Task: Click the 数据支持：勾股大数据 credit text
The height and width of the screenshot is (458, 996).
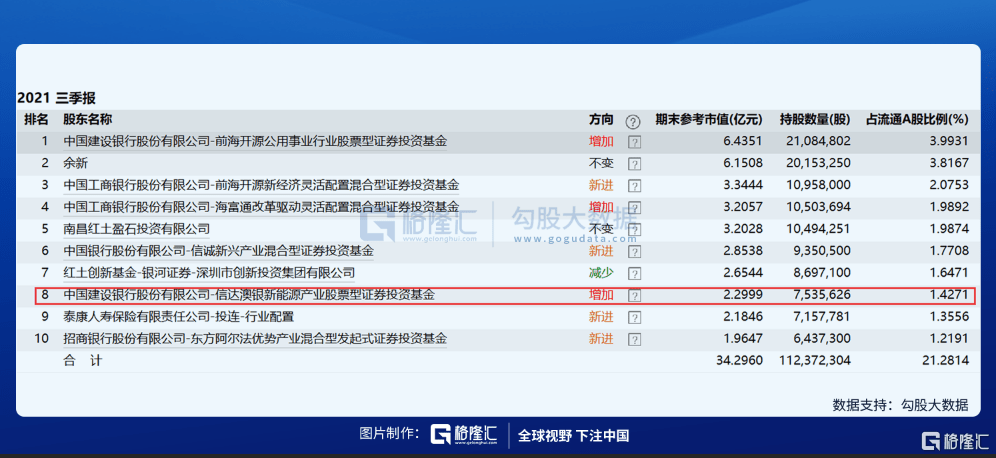Action: (x=900, y=405)
